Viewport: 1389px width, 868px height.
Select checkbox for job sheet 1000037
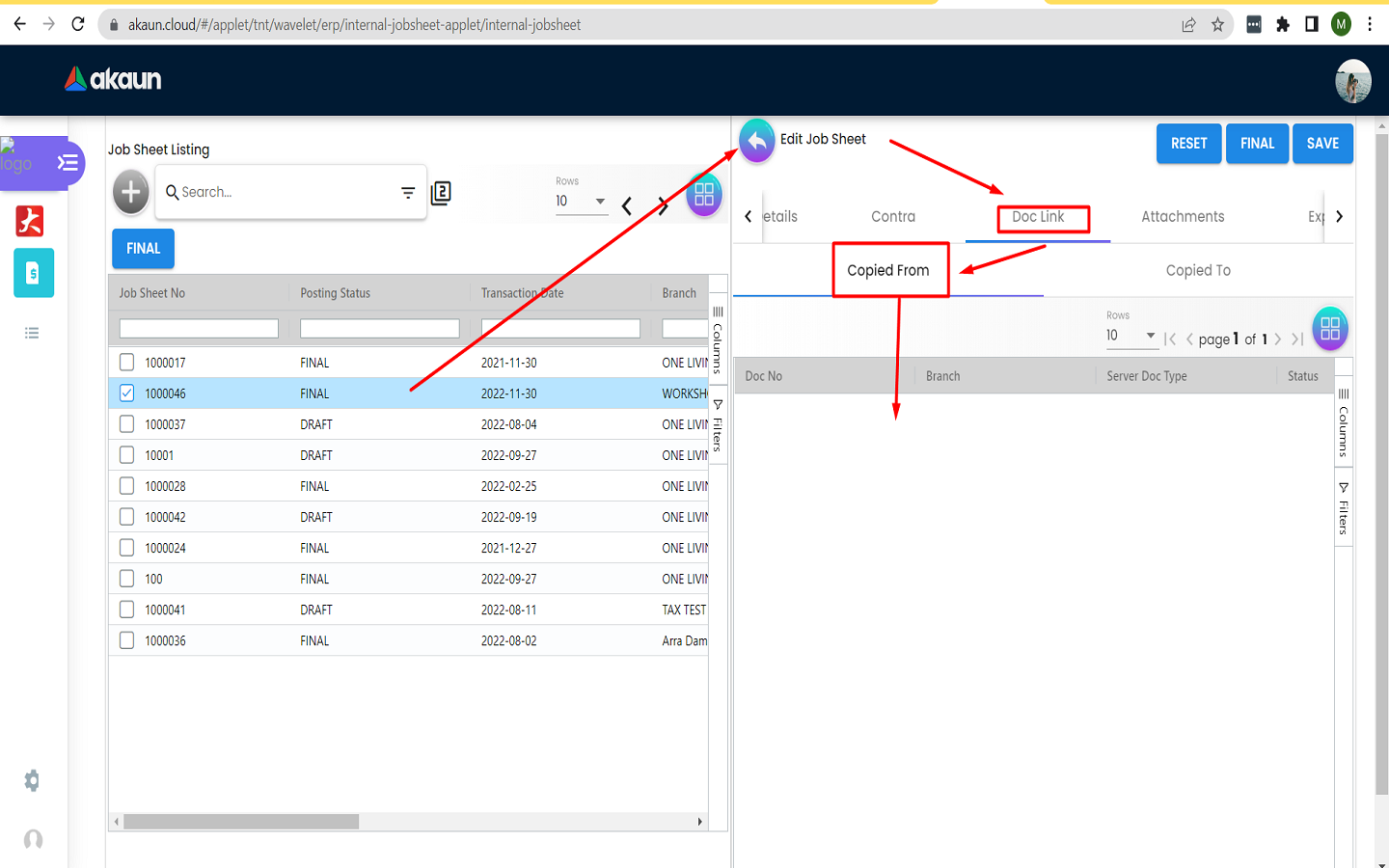[x=126, y=424]
